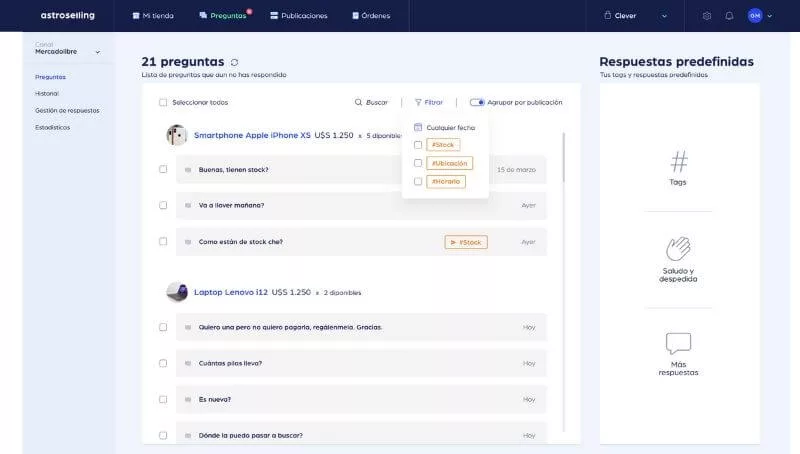Screen dimensions: 800x454
Task: Click the Buscar search icon
Action: coord(360,102)
